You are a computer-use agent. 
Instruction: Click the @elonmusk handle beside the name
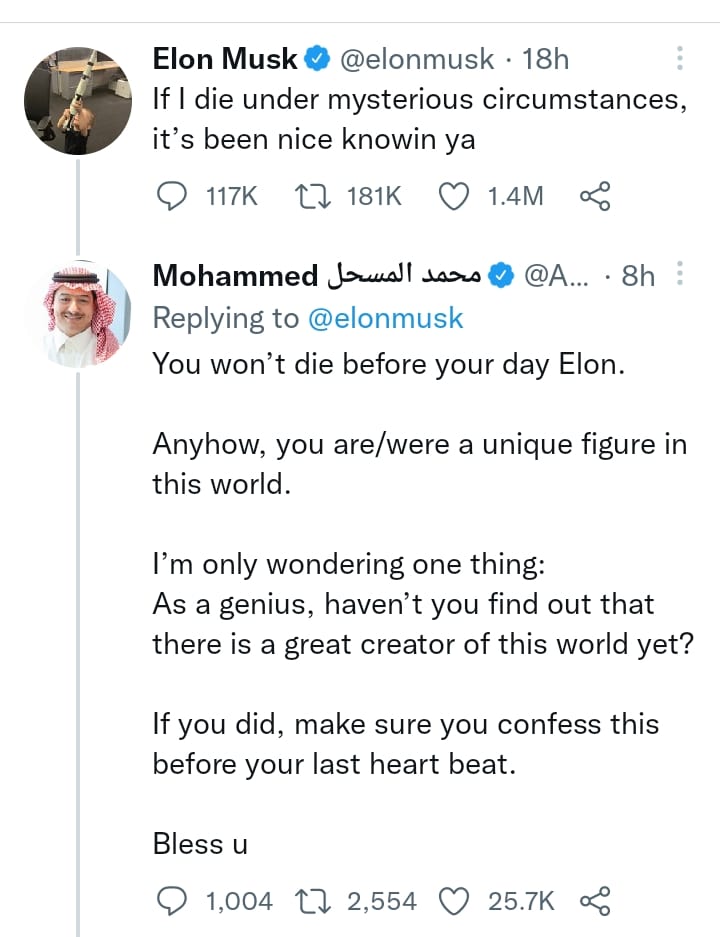coord(417,59)
